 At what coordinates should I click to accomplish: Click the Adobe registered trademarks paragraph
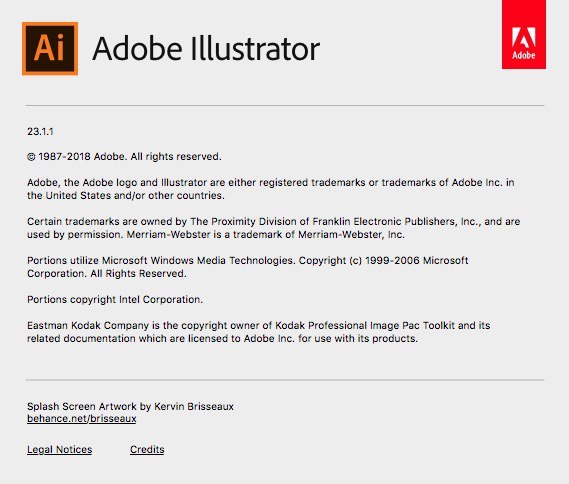pos(270,189)
